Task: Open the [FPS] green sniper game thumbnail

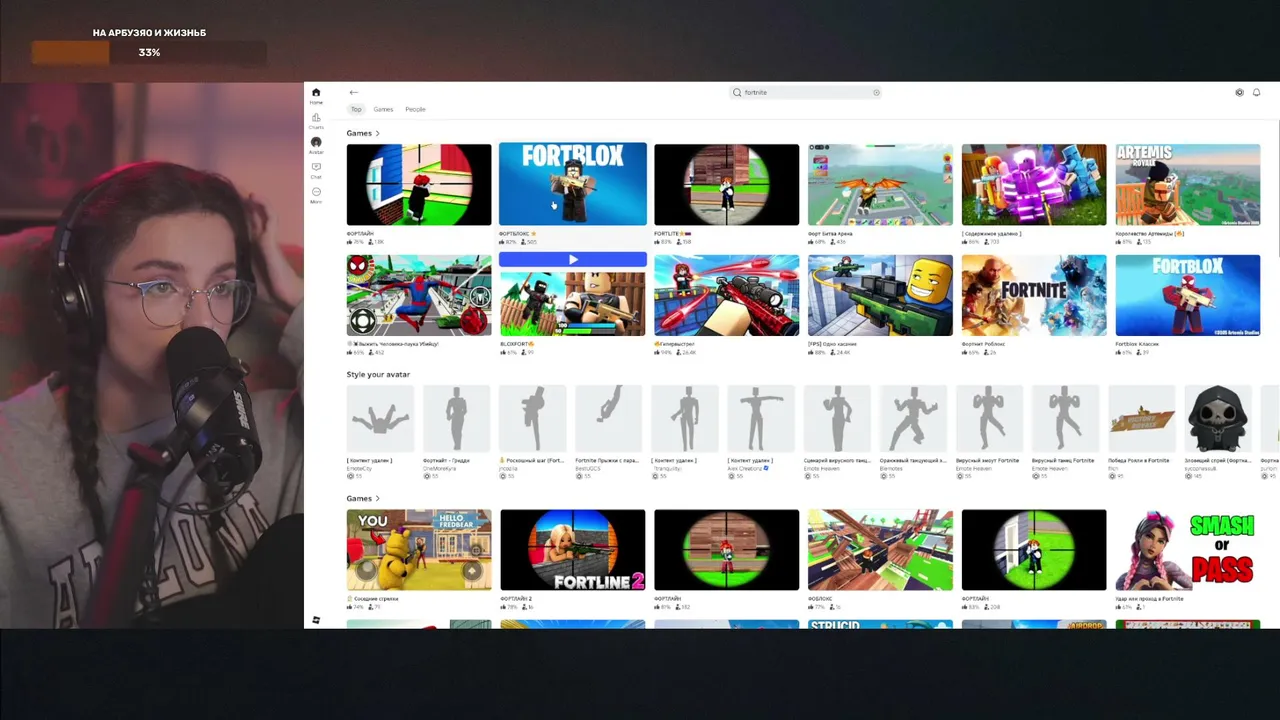Action: (880, 295)
